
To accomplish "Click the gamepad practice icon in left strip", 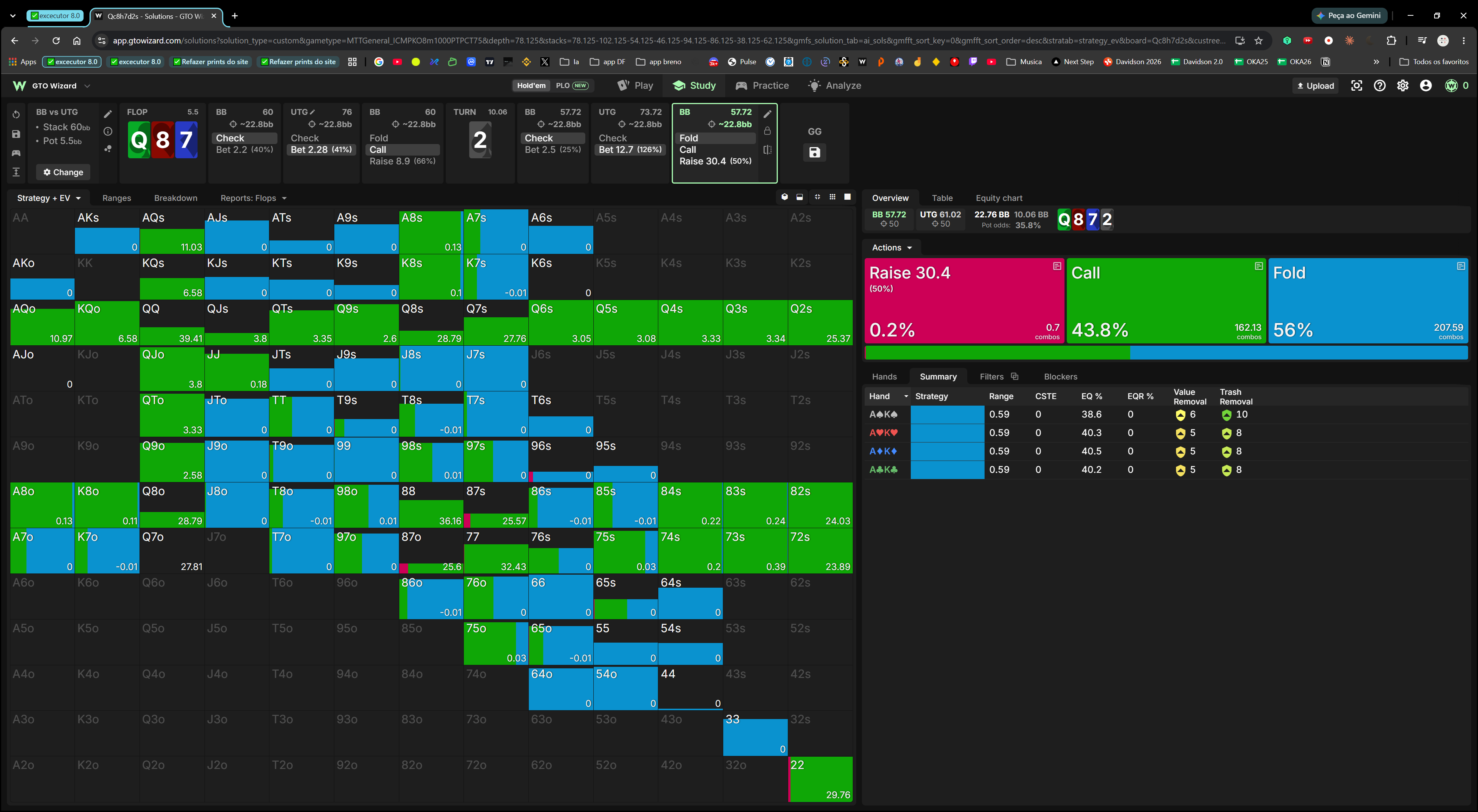I will tap(16, 153).
